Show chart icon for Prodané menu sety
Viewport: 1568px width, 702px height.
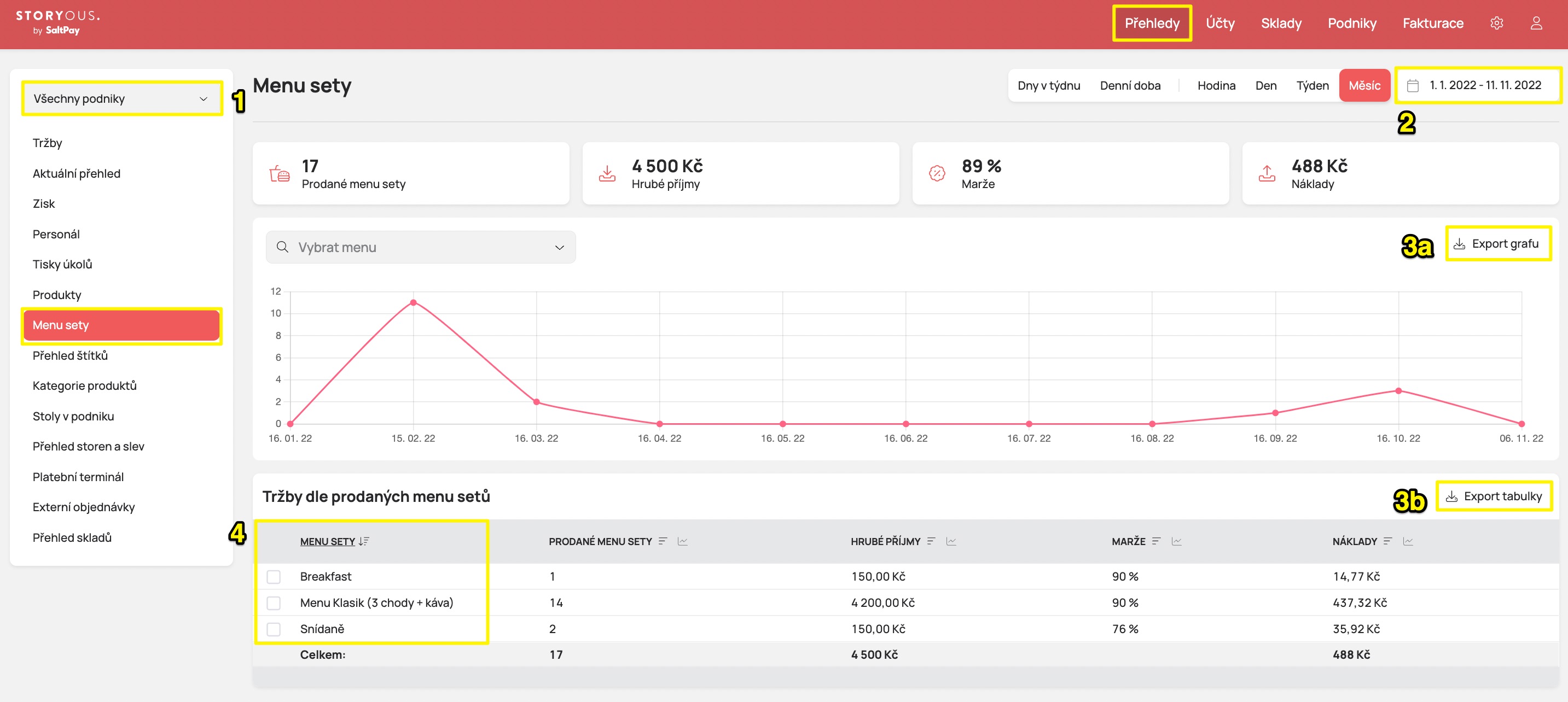[x=682, y=541]
